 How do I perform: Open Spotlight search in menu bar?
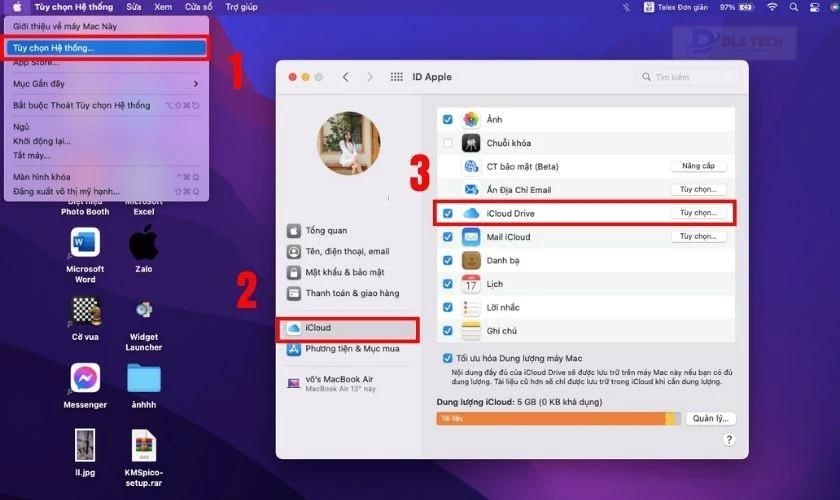tap(794, 7)
